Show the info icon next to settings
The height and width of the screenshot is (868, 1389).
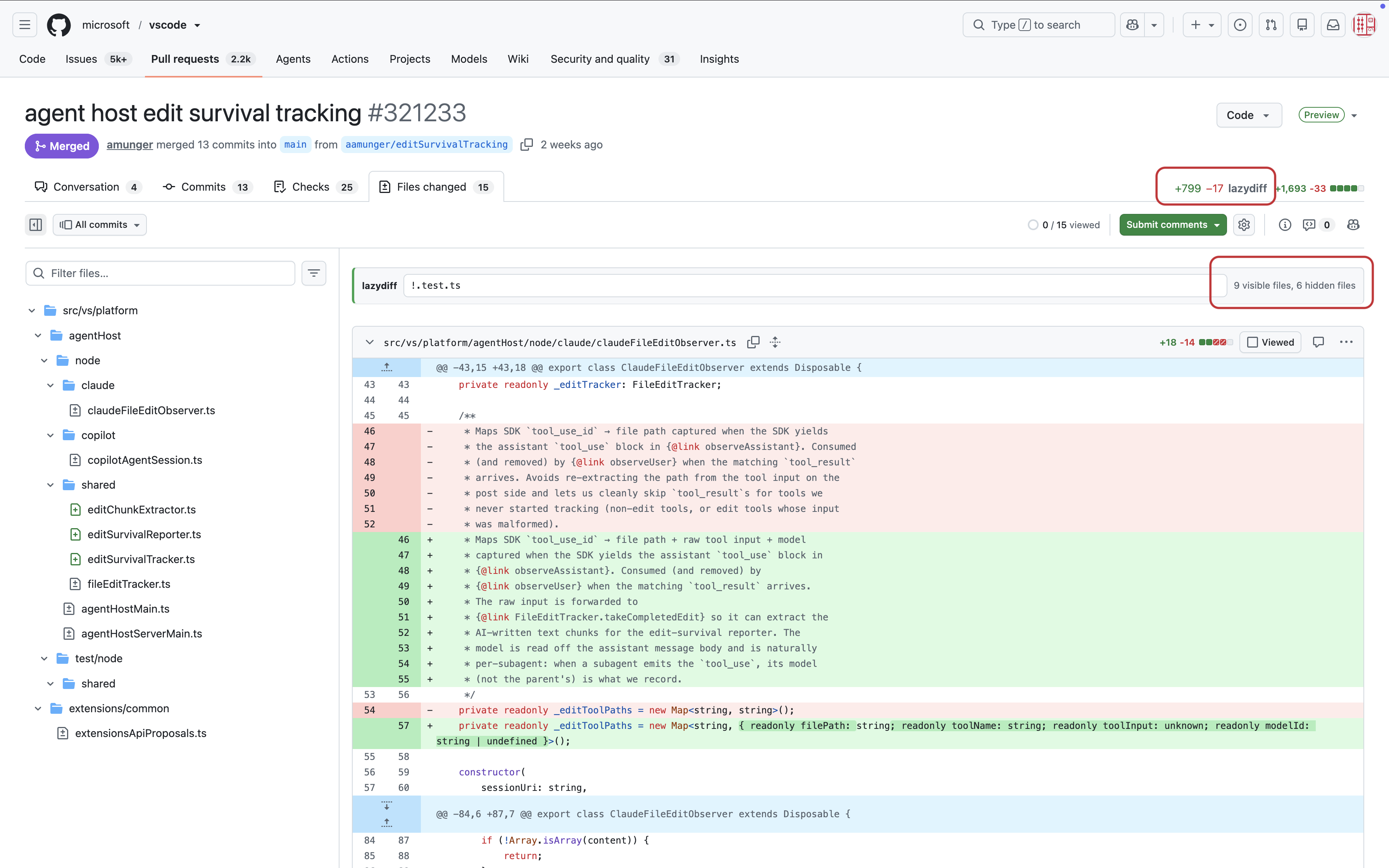1285,224
